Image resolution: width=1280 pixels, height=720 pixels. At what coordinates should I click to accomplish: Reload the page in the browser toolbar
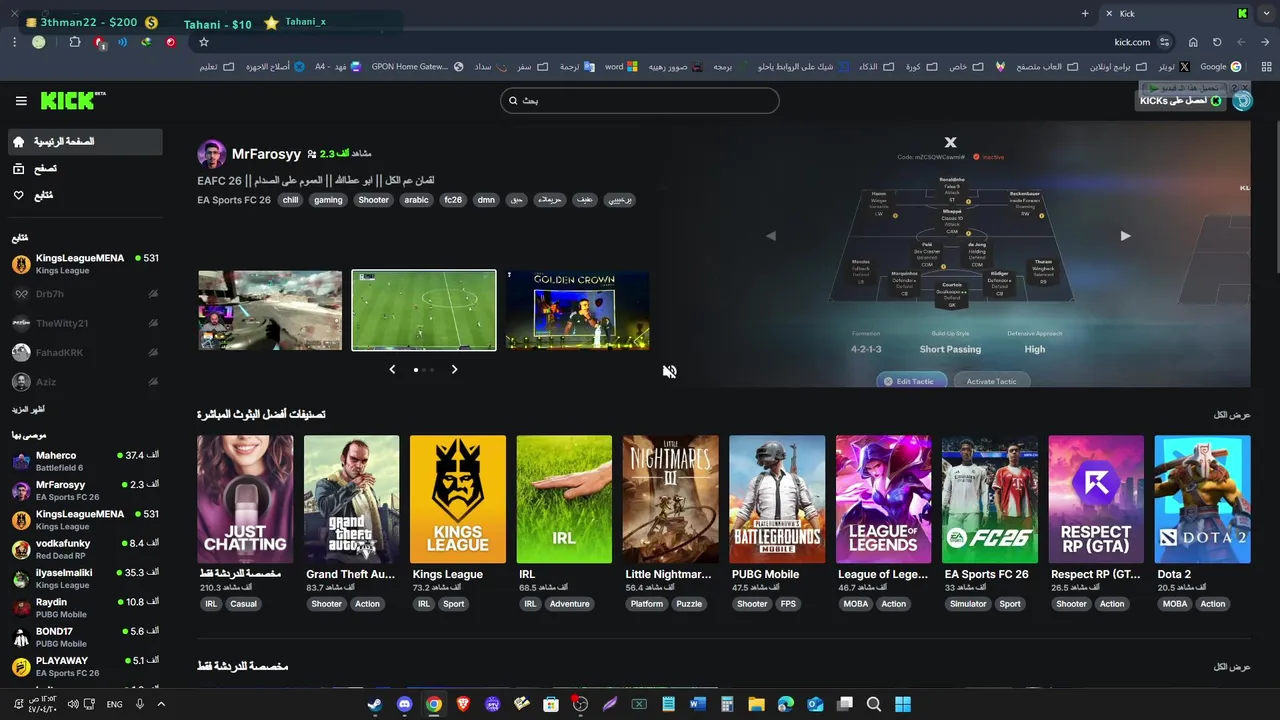[1217, 42]
